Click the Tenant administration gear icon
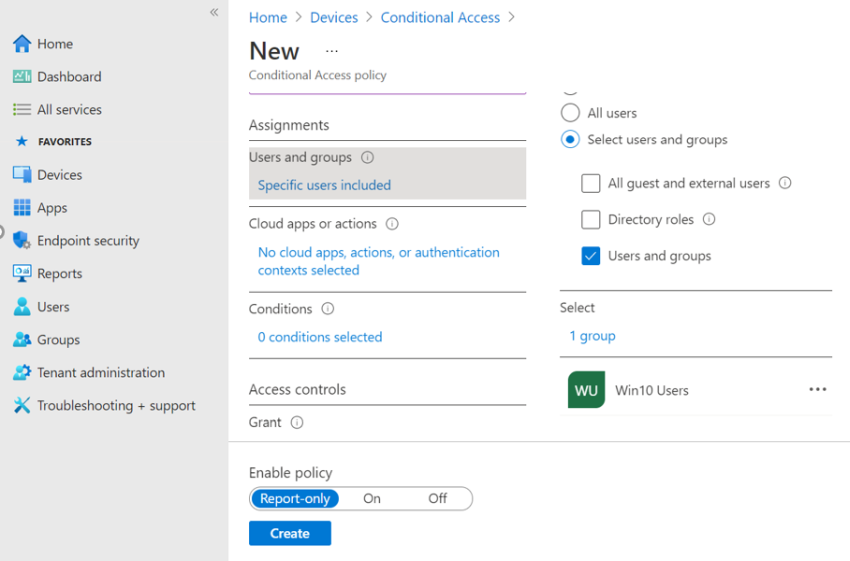The width and height of the screenshot is (850, 561). [x=22, y=372]
